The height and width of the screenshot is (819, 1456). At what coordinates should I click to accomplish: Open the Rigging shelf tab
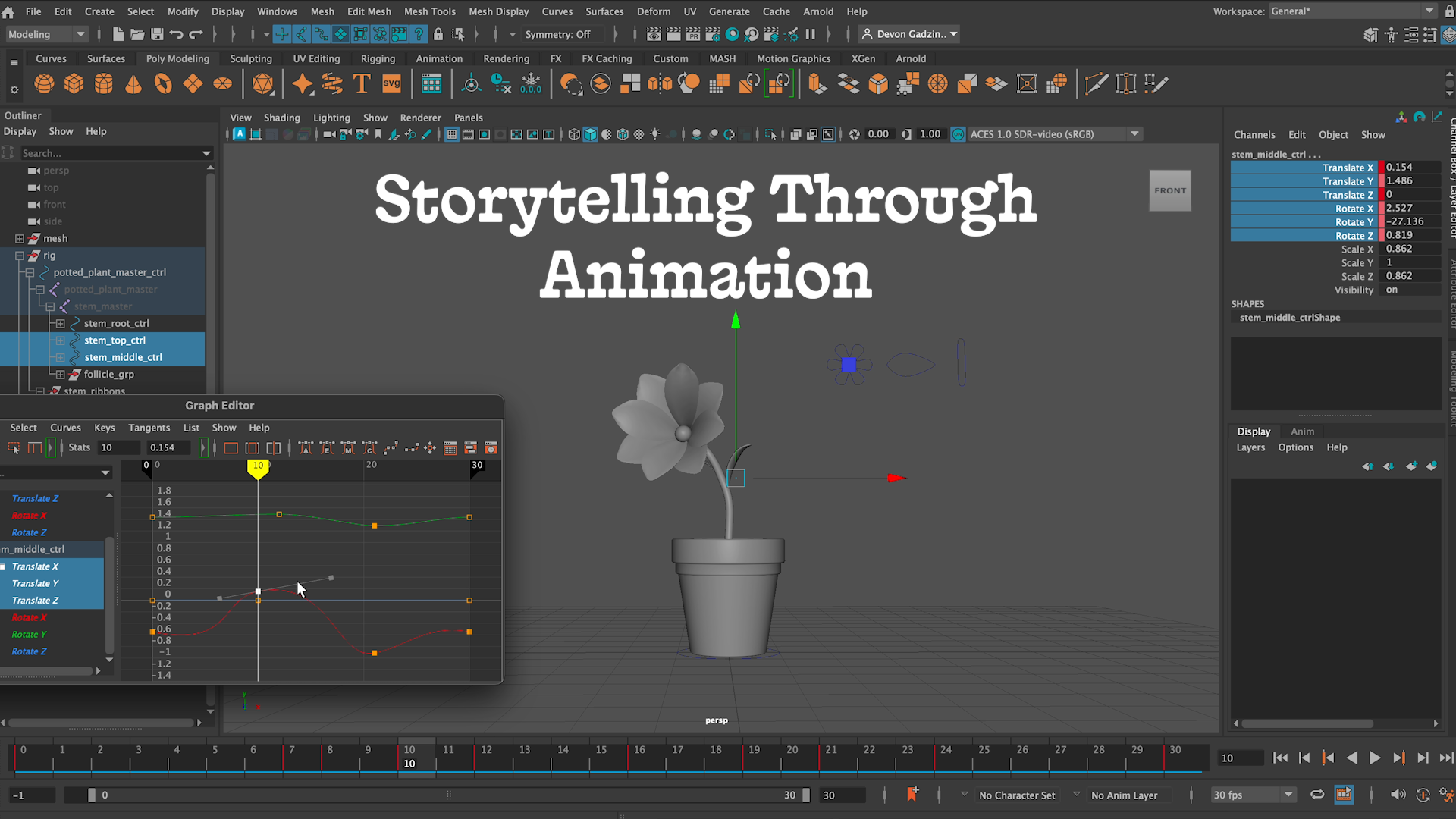click(378, 58)
